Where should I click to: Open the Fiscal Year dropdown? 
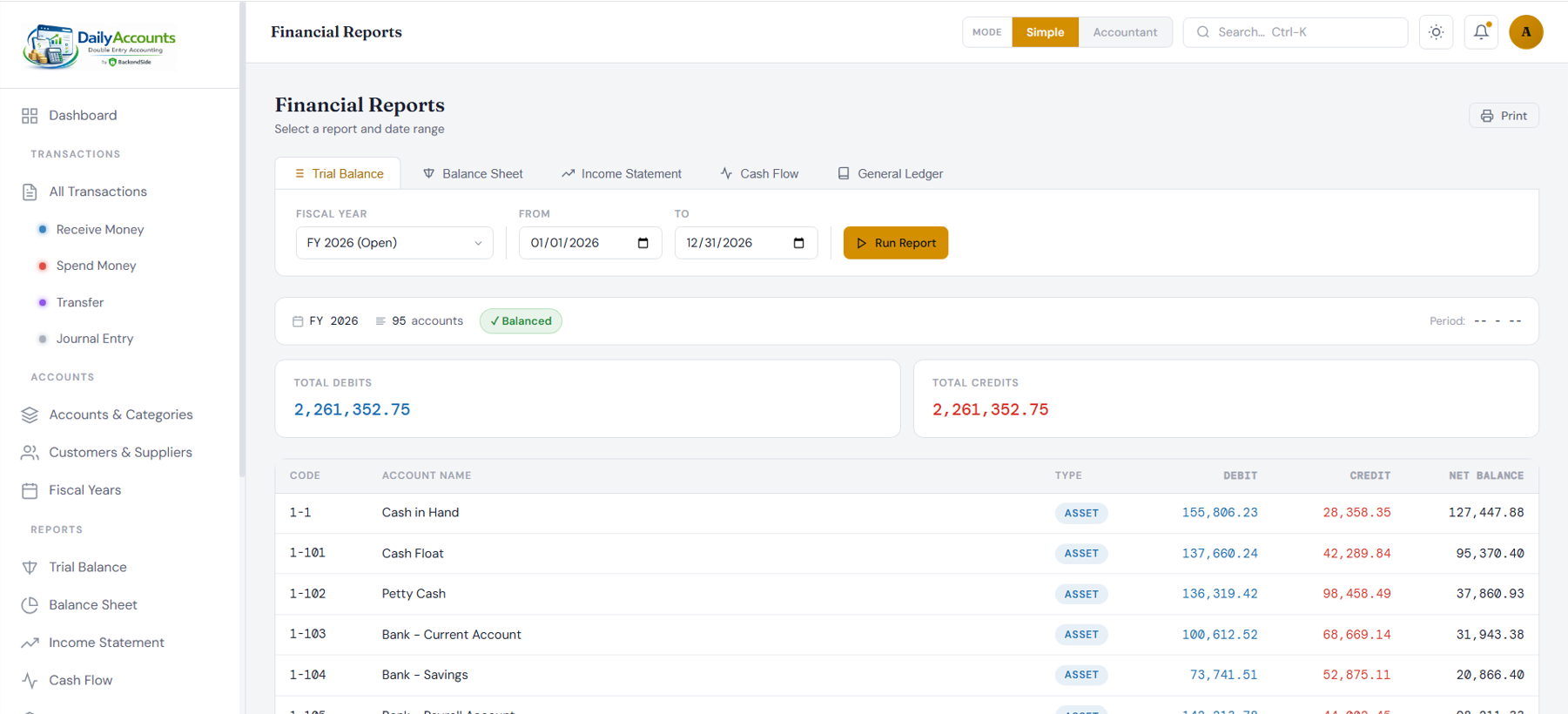tap(394, 243)
